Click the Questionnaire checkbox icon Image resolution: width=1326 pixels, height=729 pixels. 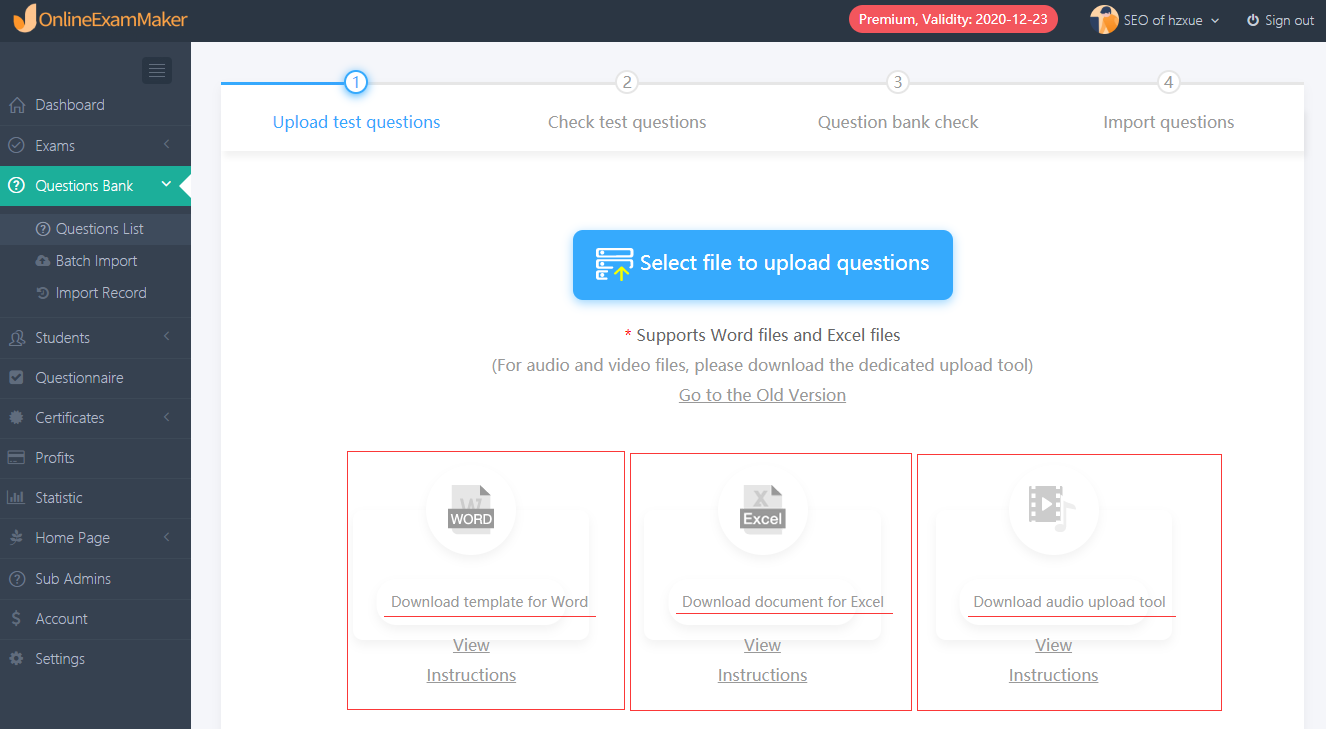pos(16,378)
